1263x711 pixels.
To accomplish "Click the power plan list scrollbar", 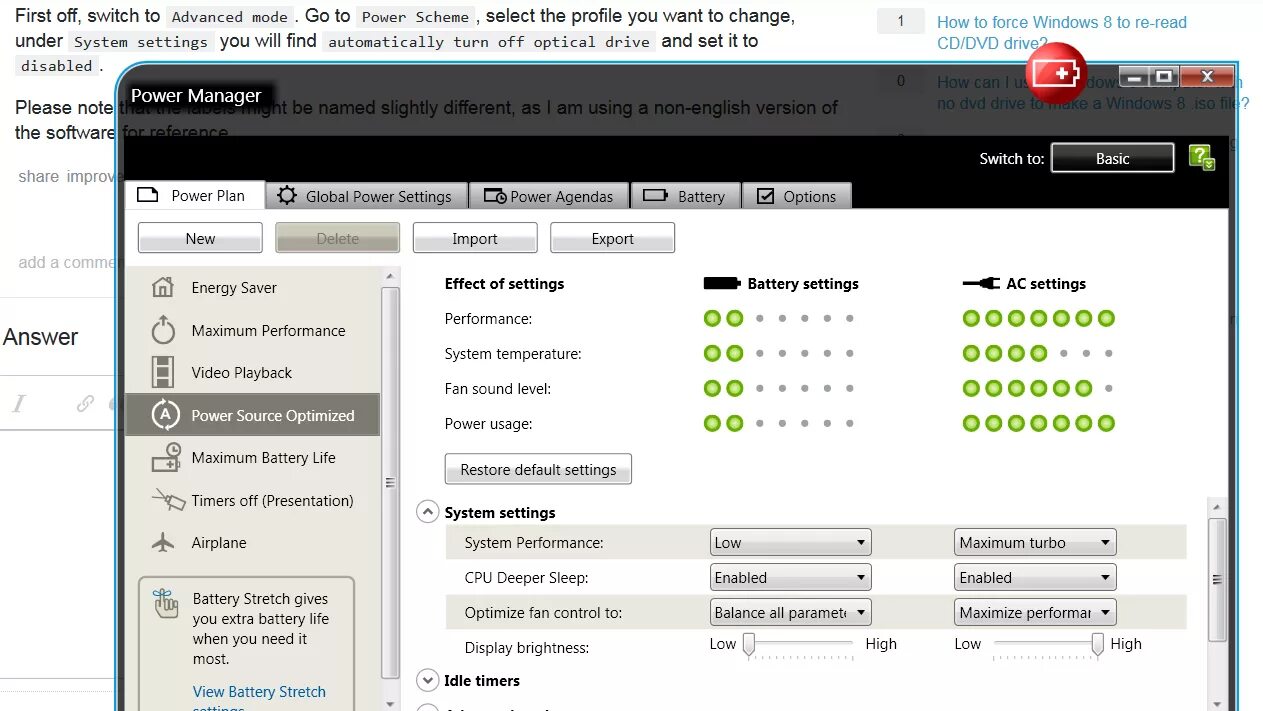I will (x=390, y=480).
